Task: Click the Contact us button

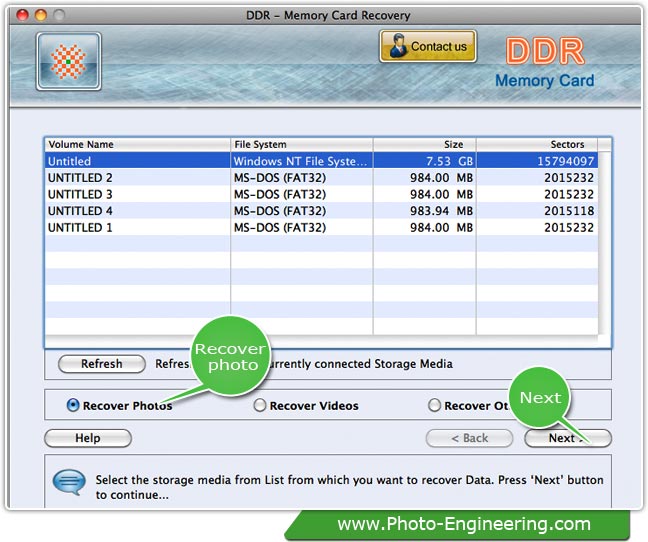Action: pos(428,46)
